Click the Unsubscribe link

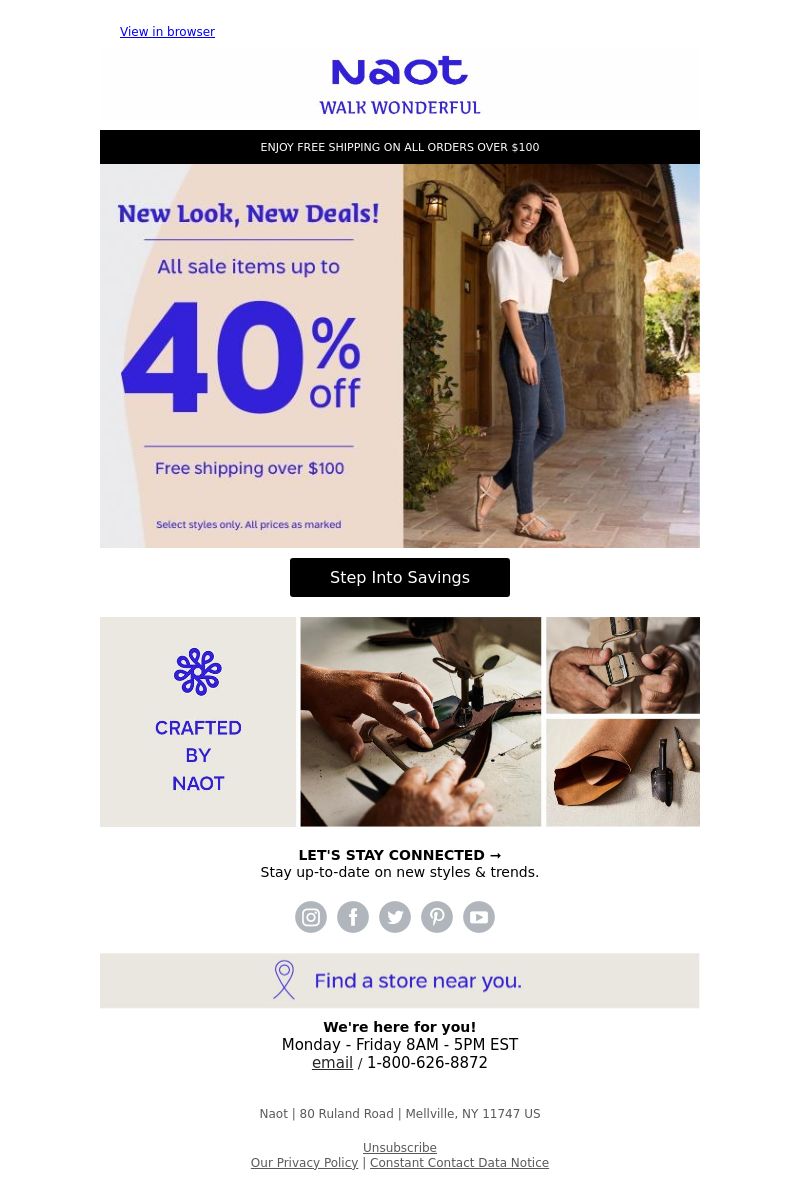tap(400, 1147)
